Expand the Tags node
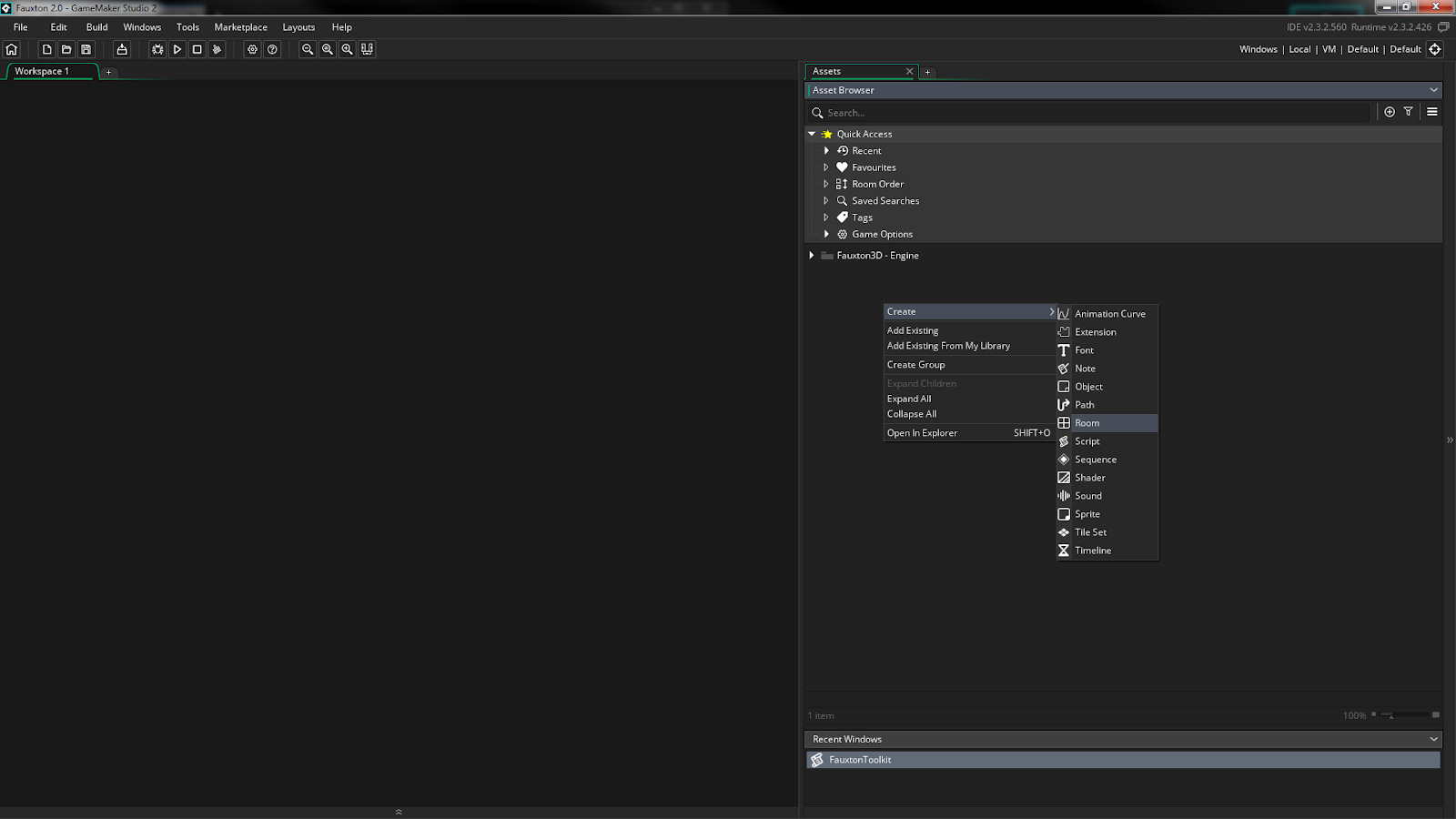The image size is (1456, 819). click(826, 217)
